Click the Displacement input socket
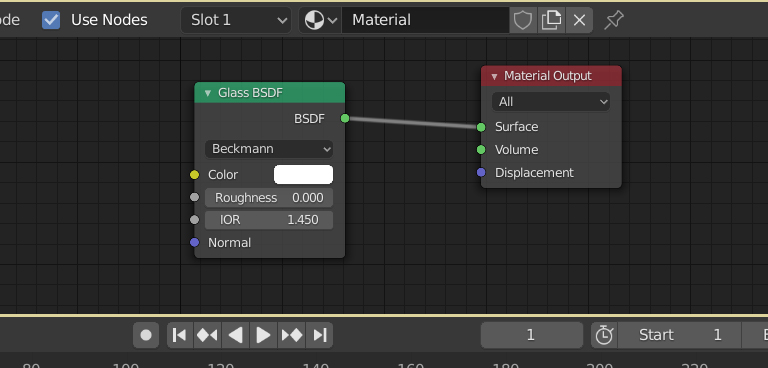Screen dimensions: 768x368 [x=481, y=172]
